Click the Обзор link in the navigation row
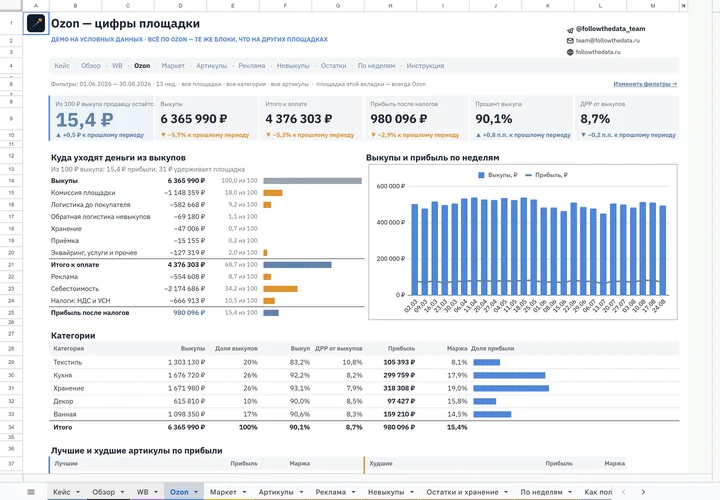 tap(91, 66)
